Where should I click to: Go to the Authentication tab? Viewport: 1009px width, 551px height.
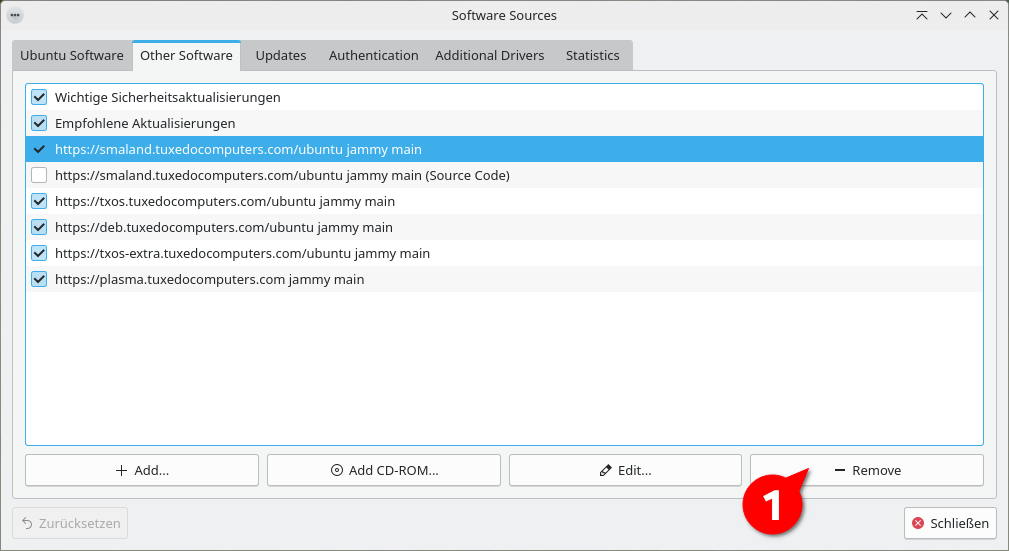click(x=373, y=55)
